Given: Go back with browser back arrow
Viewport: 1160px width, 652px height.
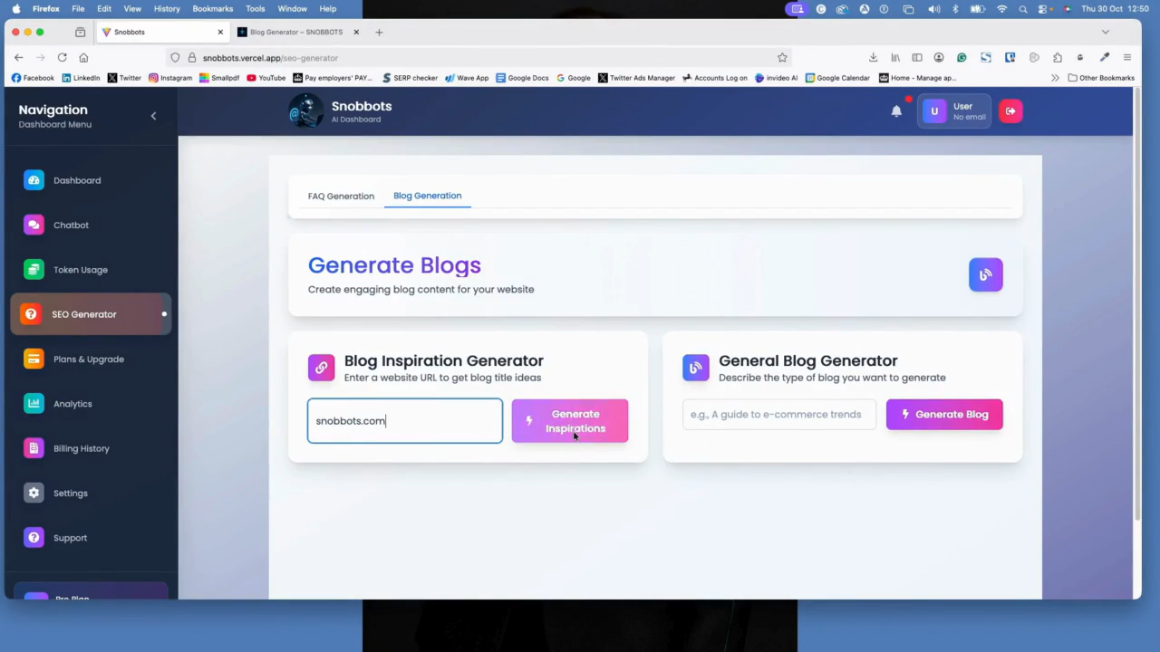Looking at the screenshot, I should pyautogui.click(x=18, y=58).
